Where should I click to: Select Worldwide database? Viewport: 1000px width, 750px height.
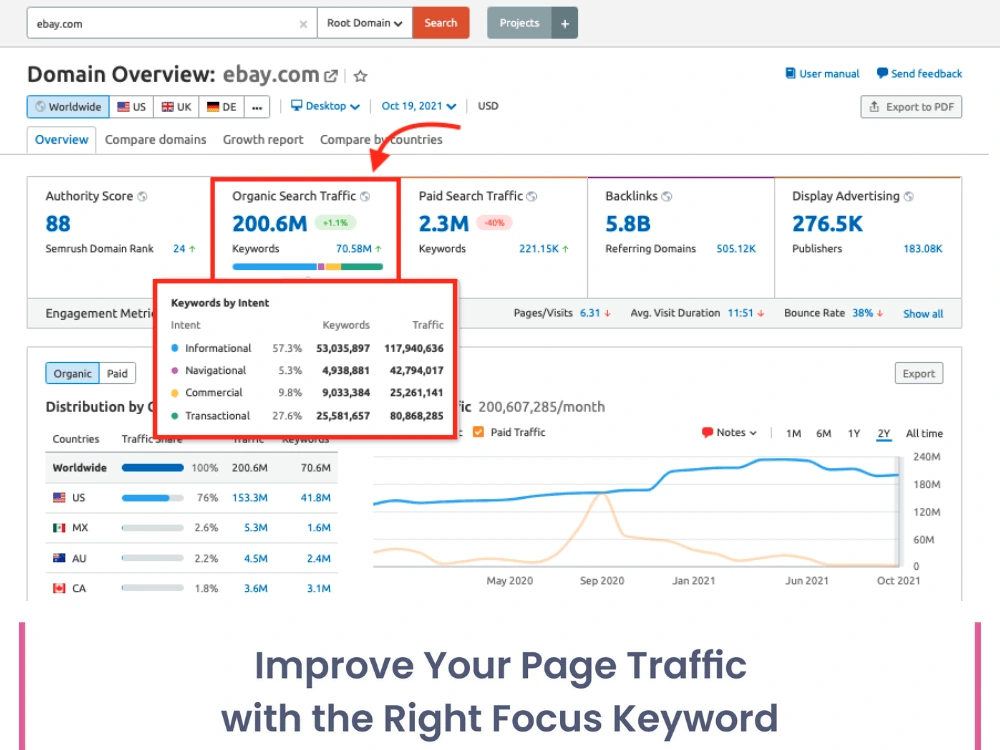pyautogui.click(x=68, y=107)
